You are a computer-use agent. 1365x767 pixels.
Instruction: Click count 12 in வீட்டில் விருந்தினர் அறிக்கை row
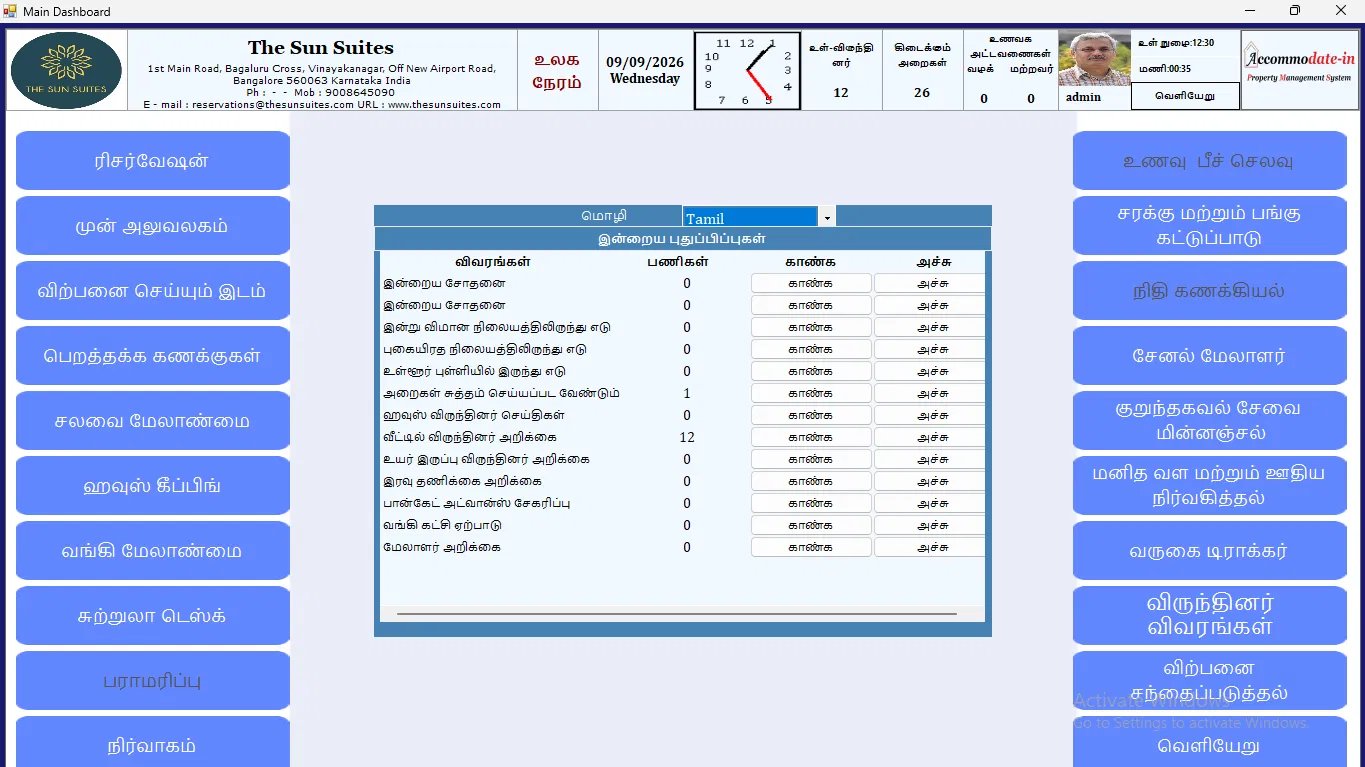tap(687, 437)
